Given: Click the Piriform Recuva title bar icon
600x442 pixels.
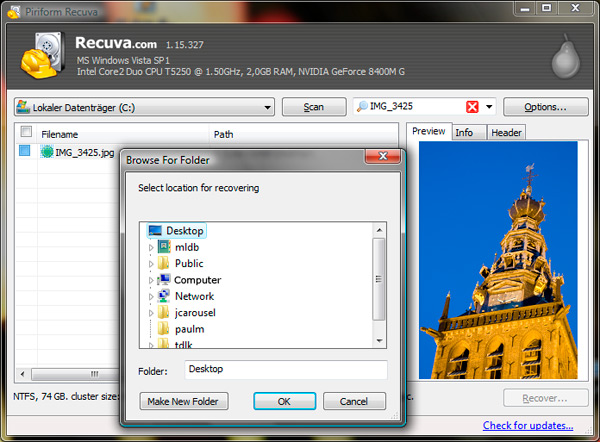Looking at the screenshot, I should (14, 12).
